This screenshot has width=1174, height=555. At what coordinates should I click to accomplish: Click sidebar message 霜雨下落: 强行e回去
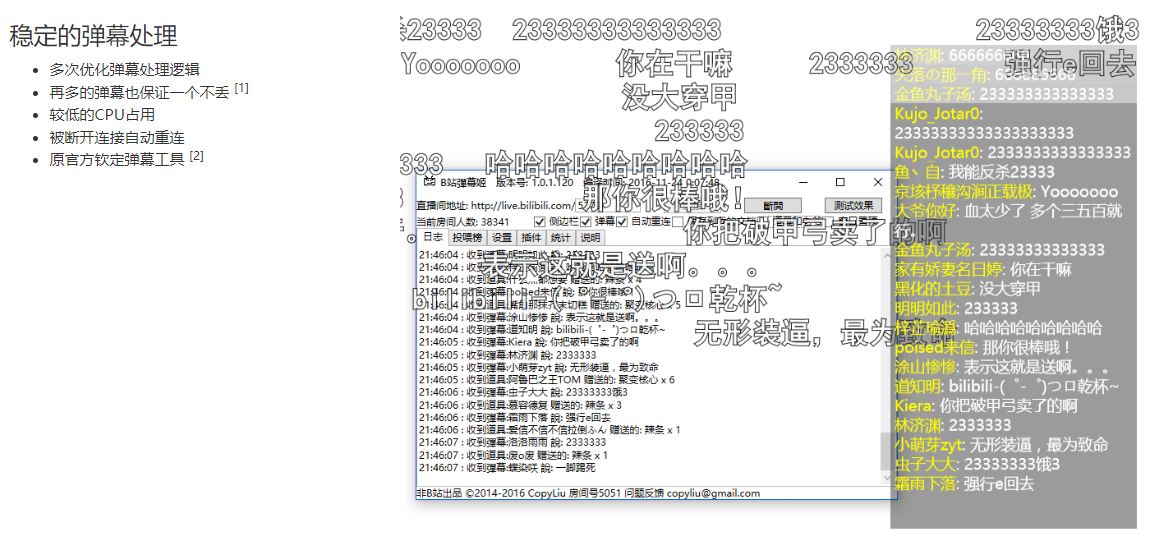point(964,484)
